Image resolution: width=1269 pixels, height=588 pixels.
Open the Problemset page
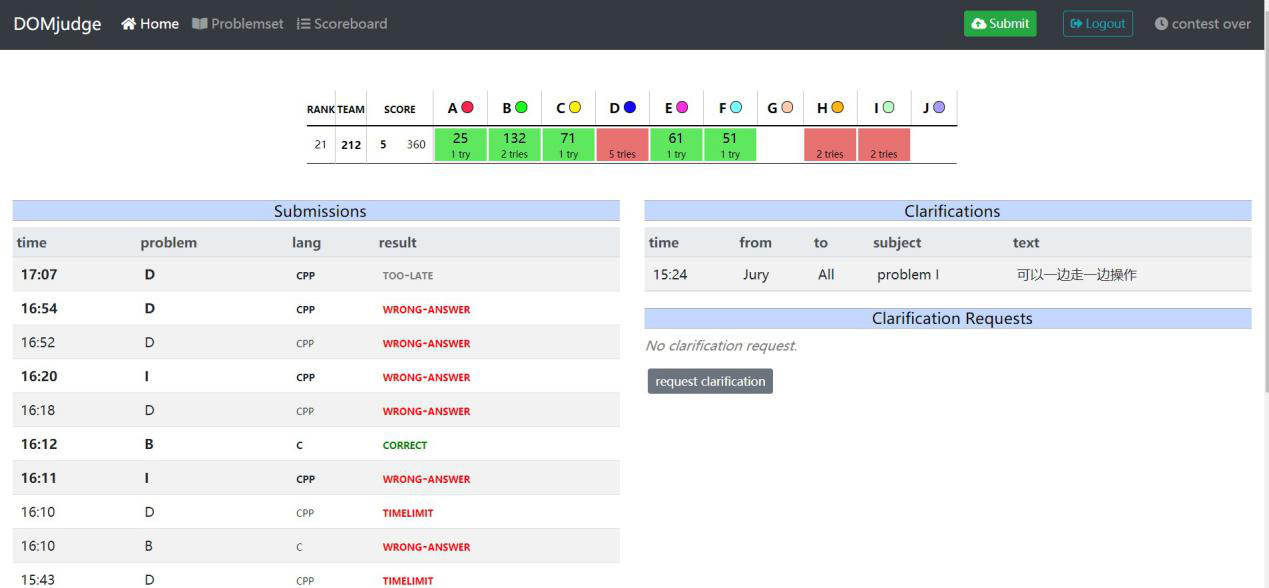tap(238, 24)
